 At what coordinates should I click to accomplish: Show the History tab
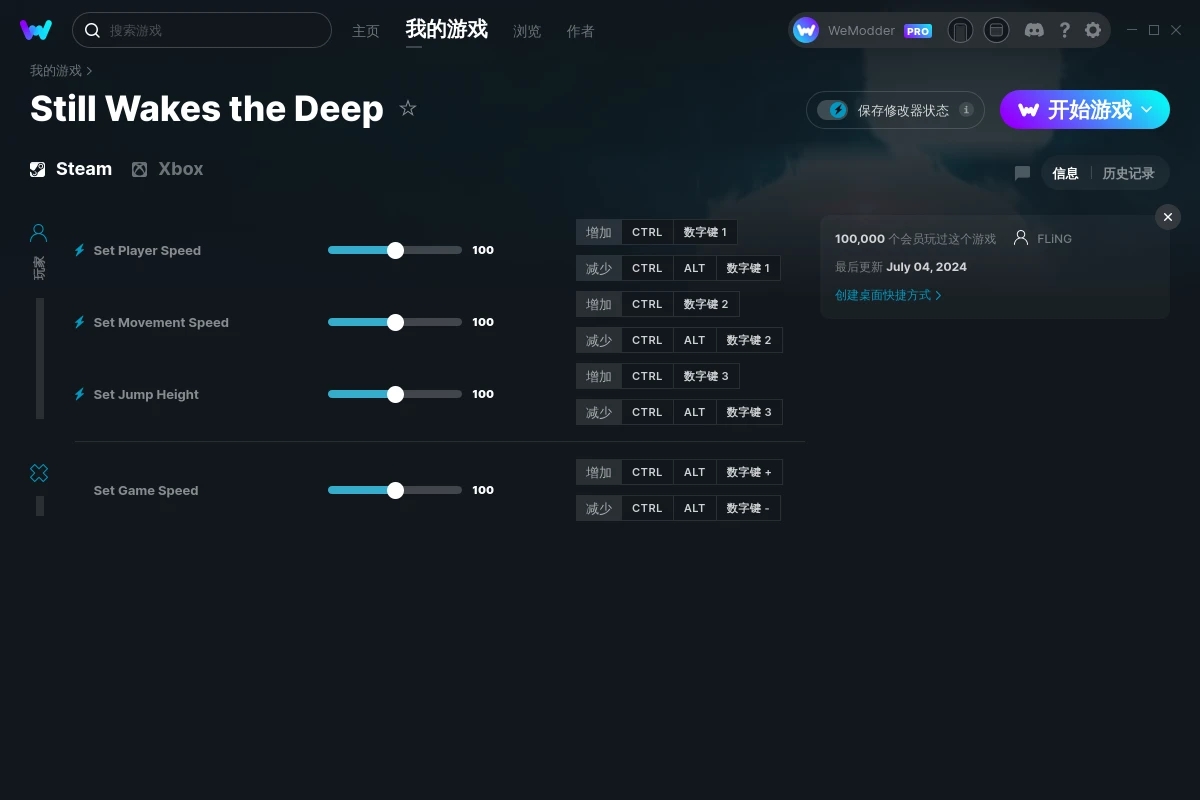click(x=1128, y=173)
